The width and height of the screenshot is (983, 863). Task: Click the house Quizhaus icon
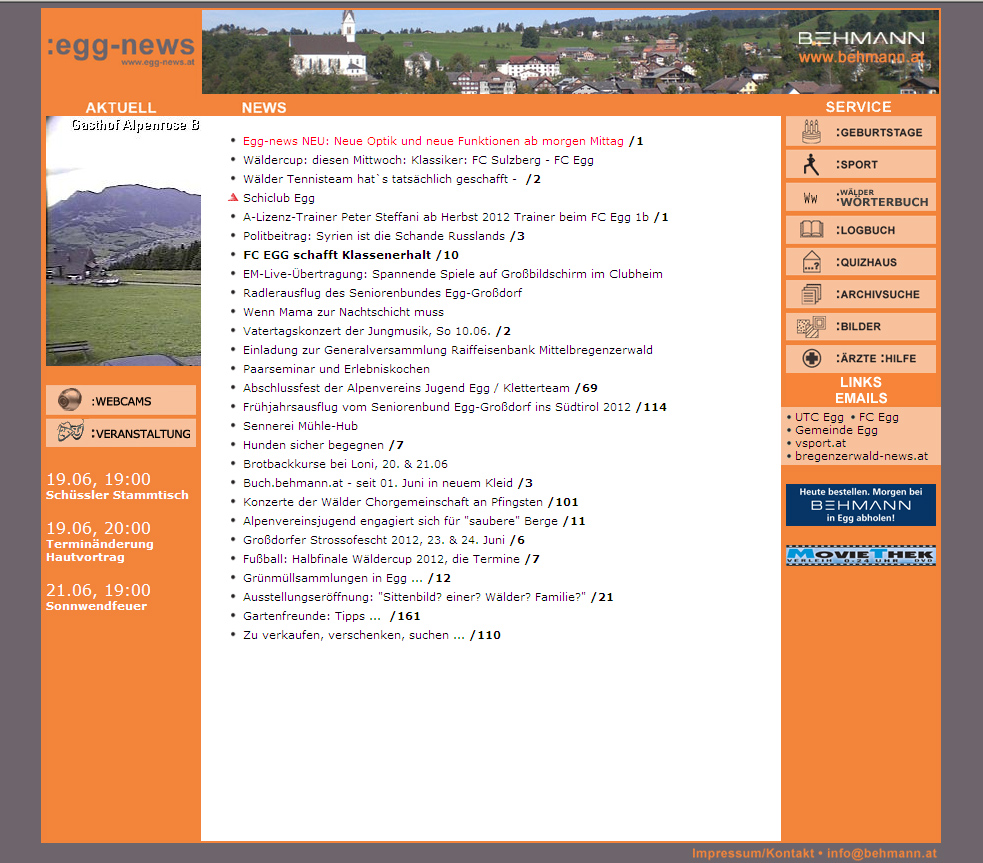point(811,261)
